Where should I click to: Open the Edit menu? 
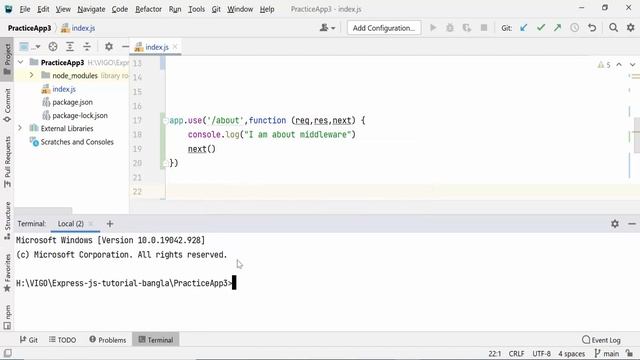click(x=43, y=9)
